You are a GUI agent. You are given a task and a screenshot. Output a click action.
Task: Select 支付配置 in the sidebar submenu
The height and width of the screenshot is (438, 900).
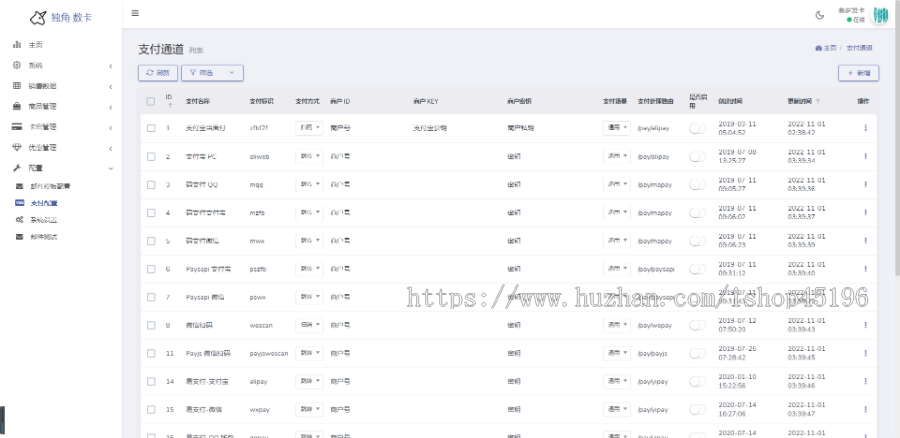pos(44,203)
